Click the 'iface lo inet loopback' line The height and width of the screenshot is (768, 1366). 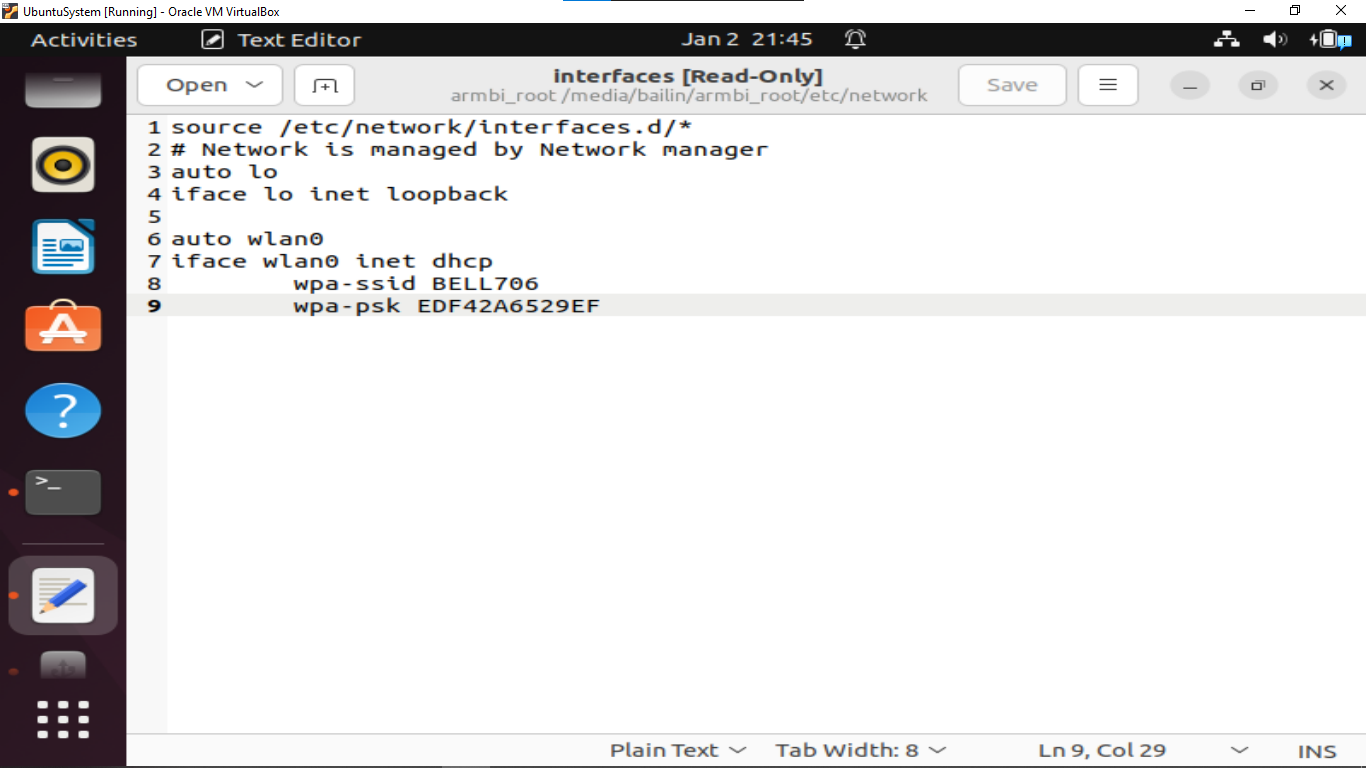click(340, 194)
